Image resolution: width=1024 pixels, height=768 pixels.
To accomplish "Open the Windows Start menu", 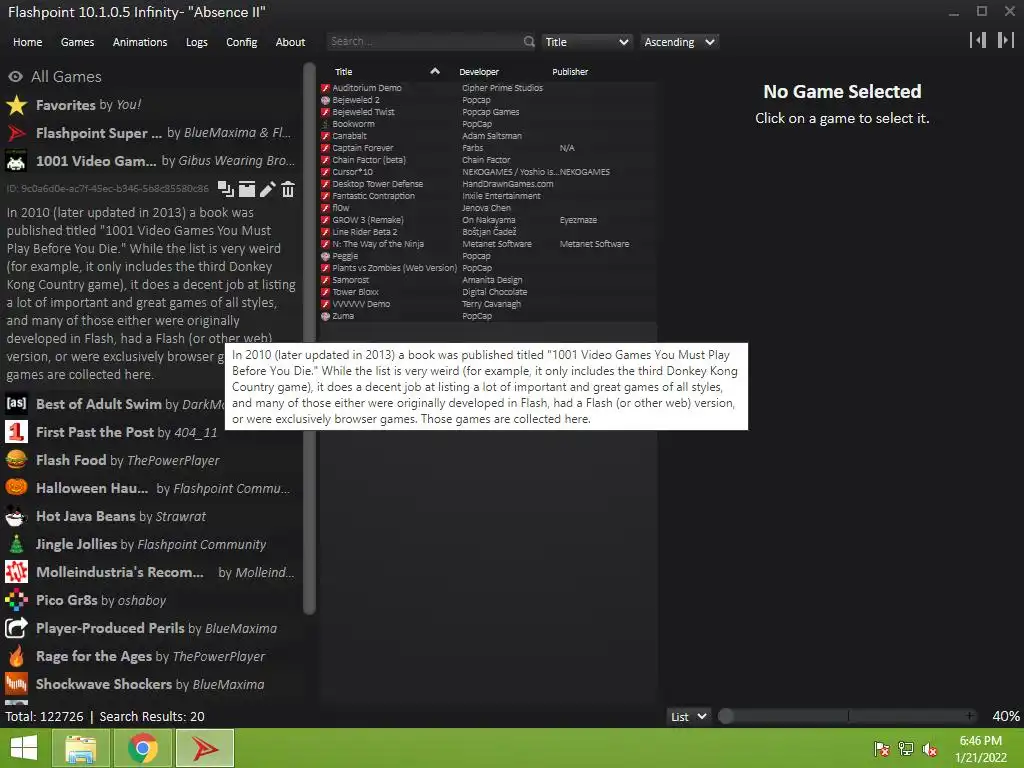I will point(24,748).
